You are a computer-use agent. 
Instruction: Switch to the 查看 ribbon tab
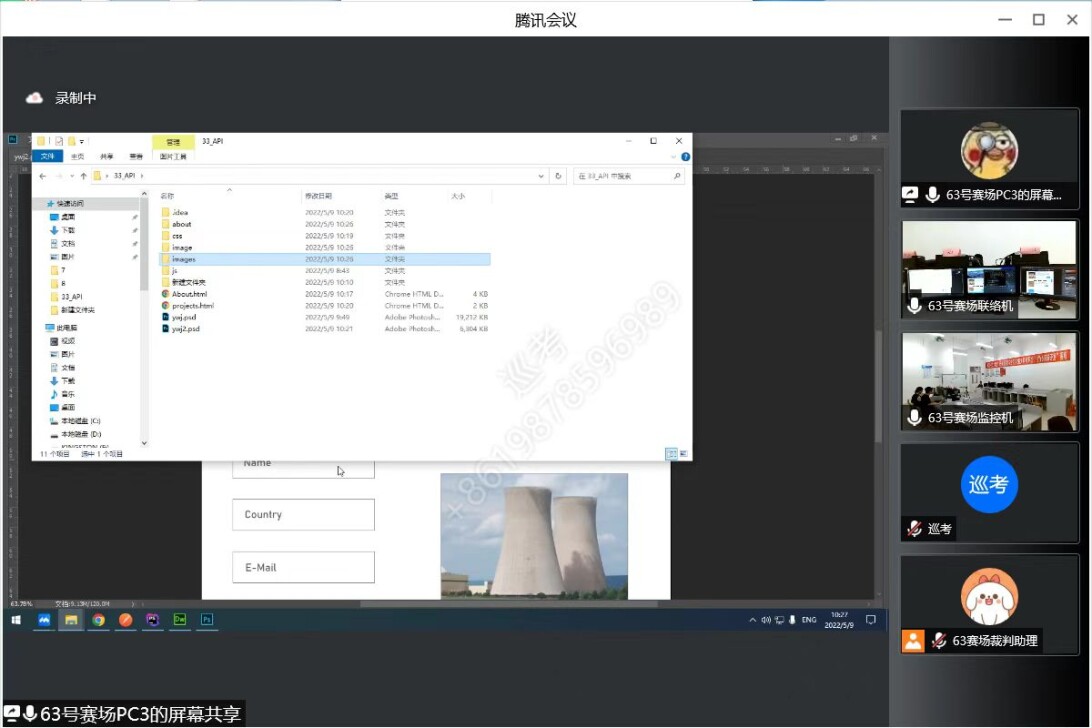tap(136, 157)
